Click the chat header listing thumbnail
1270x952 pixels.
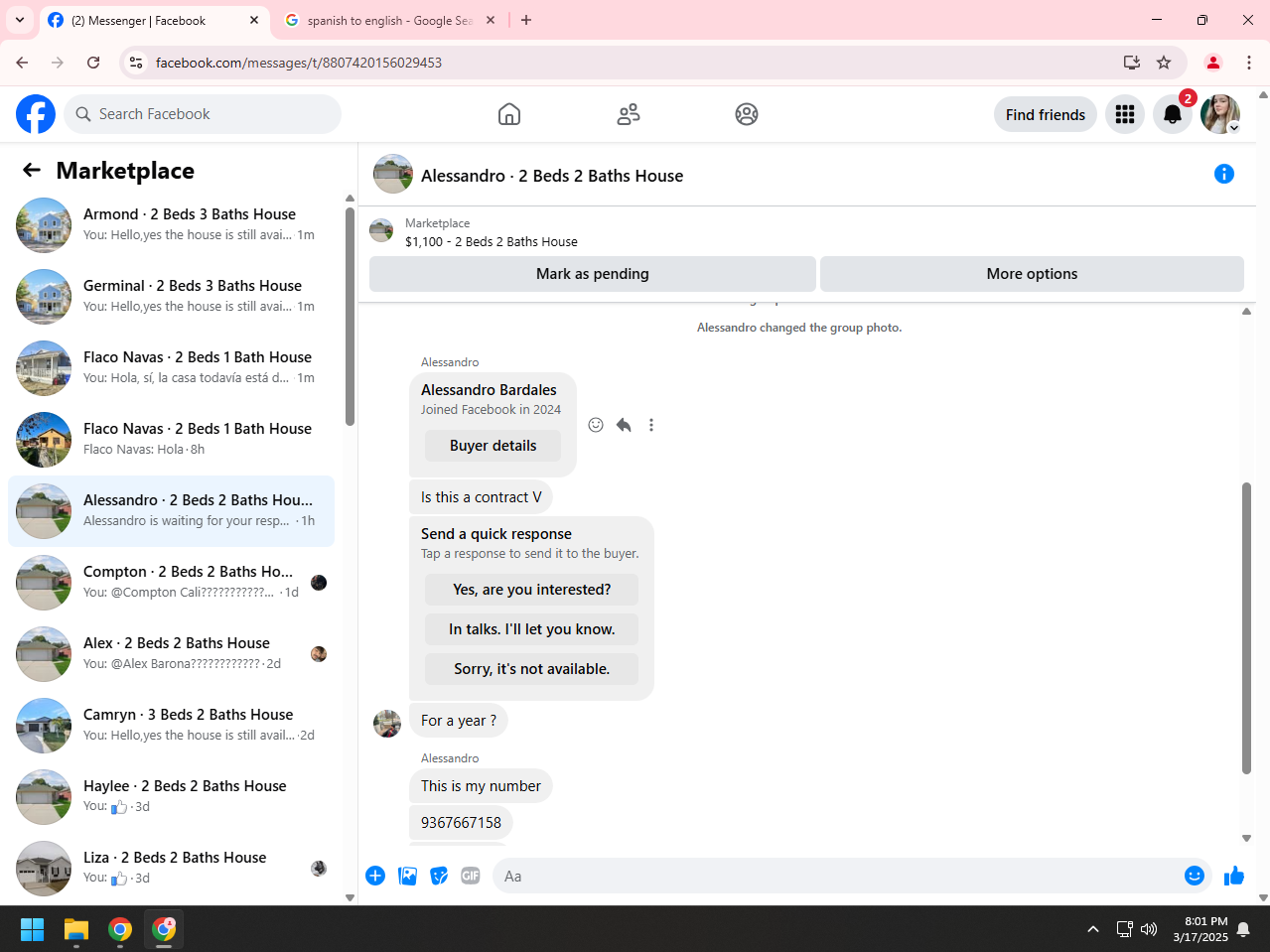click(x=393, y=174)
